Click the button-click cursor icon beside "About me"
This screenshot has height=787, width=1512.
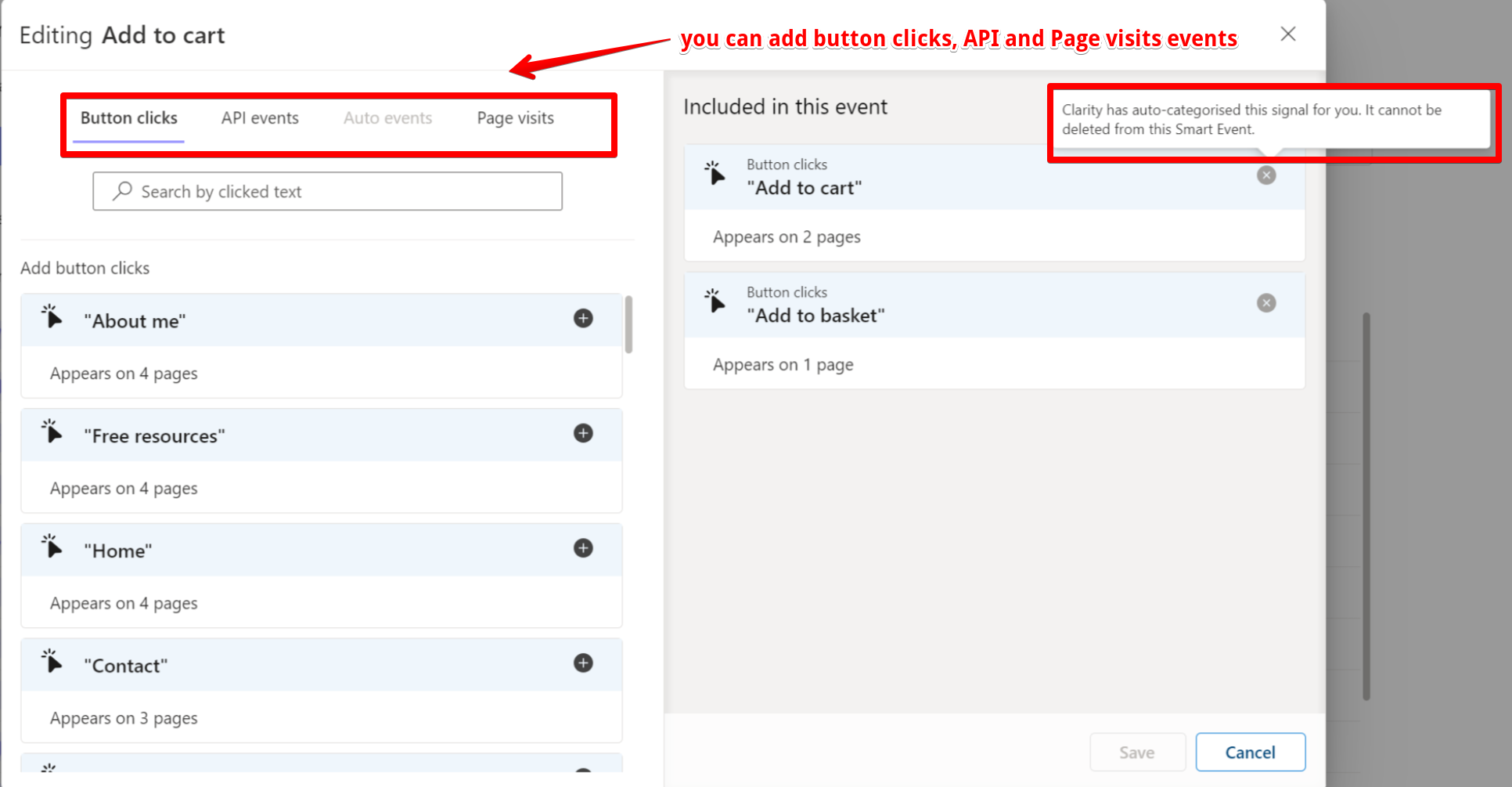click(52, 318)
